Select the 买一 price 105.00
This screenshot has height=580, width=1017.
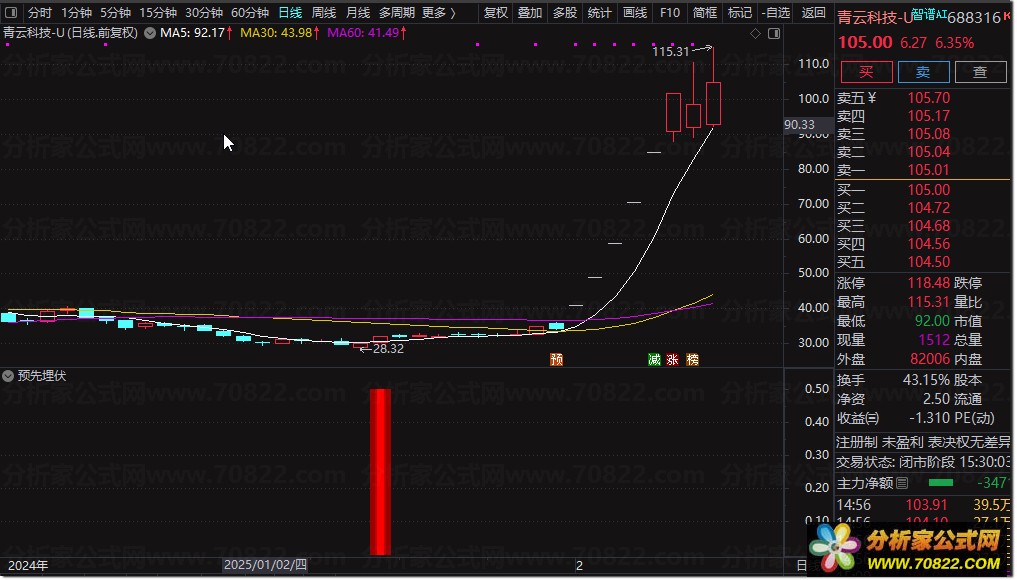click(929, 190)
